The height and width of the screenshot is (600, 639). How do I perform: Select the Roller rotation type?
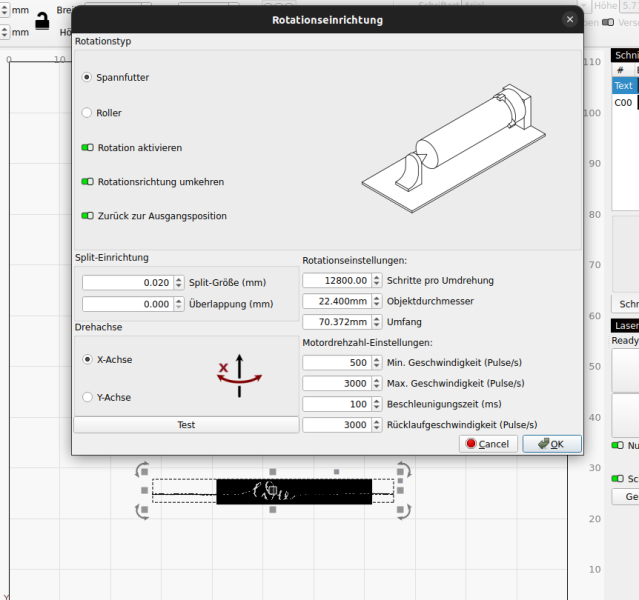pos(86,112)
